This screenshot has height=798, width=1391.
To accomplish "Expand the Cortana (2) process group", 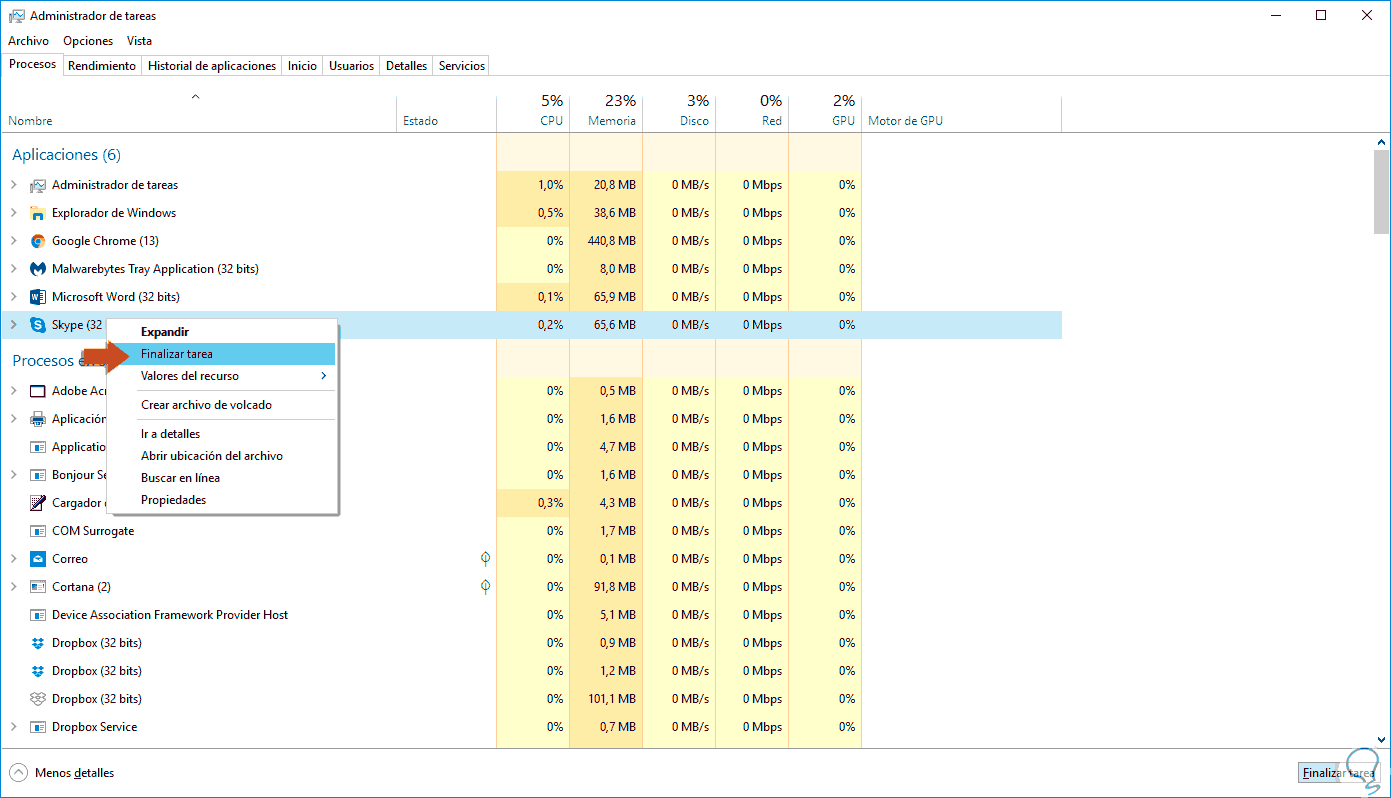I will 13,587.
